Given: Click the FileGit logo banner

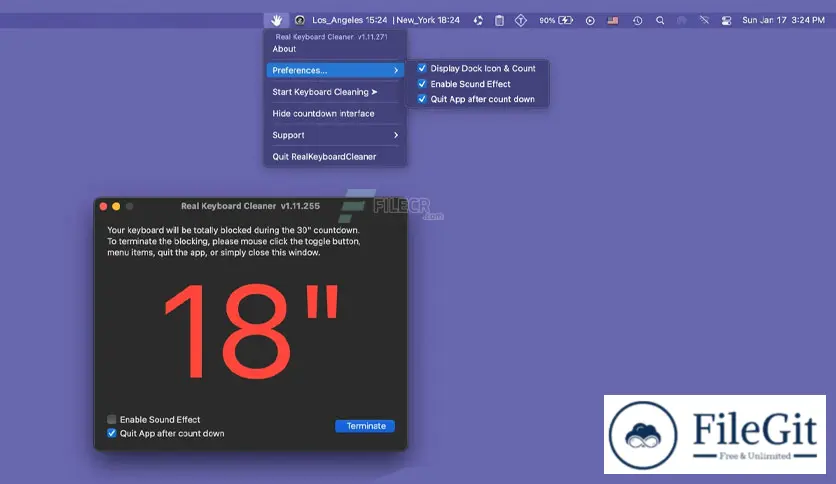Looking at the screenshot, I should point(715,434).
